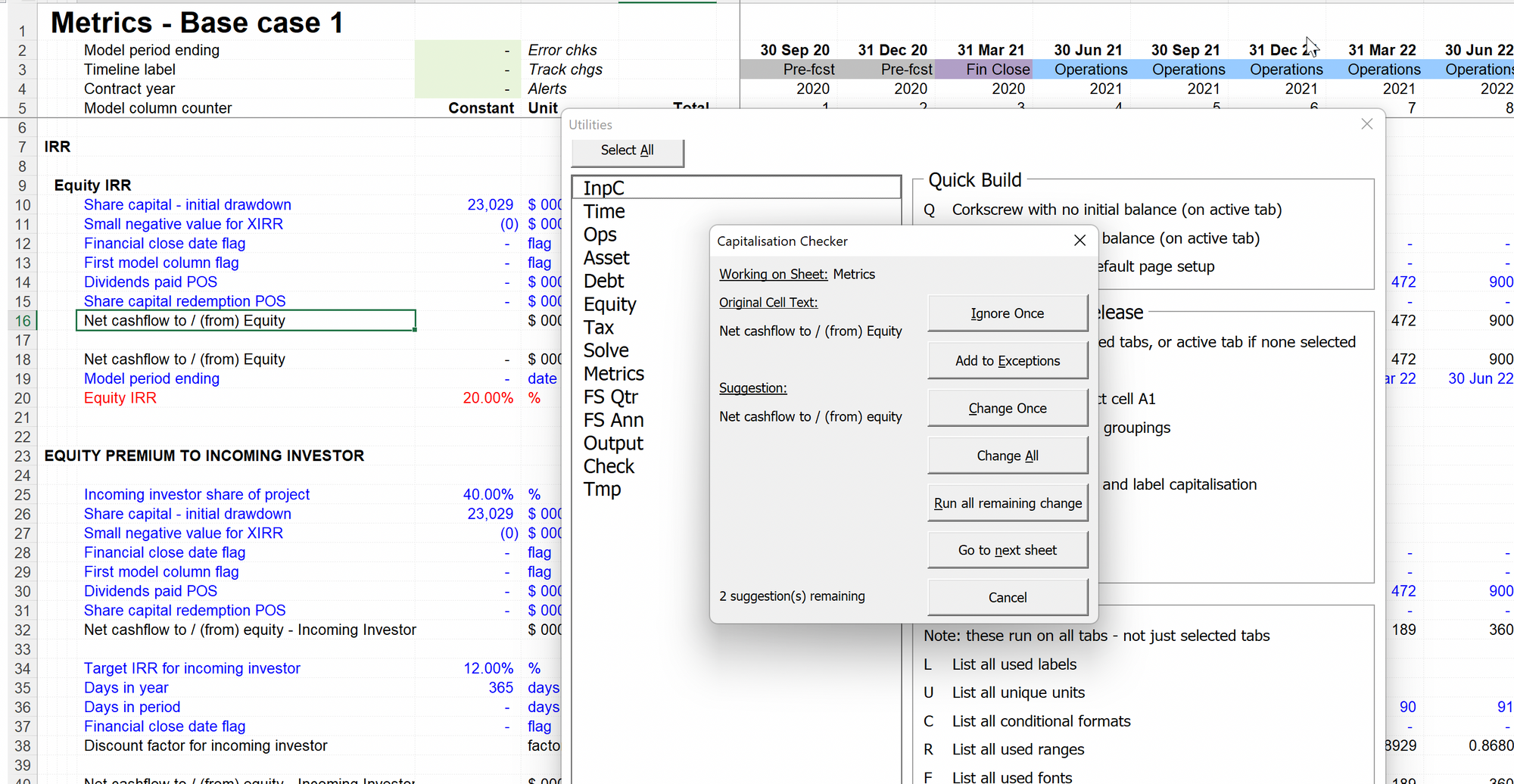Select InpC in the sheet list
Image resolution: width=1514 pixels, height=784 pixels.
click(737, 188)
